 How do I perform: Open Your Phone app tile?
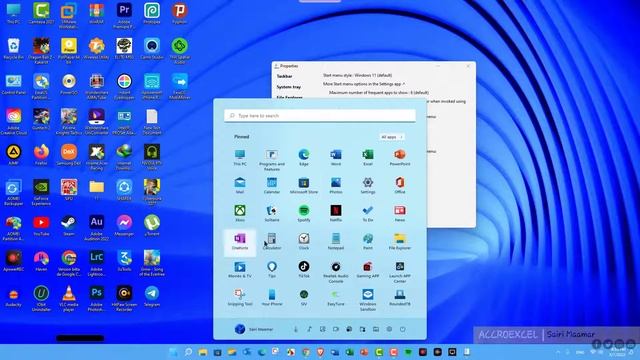(x=272, y=298)
